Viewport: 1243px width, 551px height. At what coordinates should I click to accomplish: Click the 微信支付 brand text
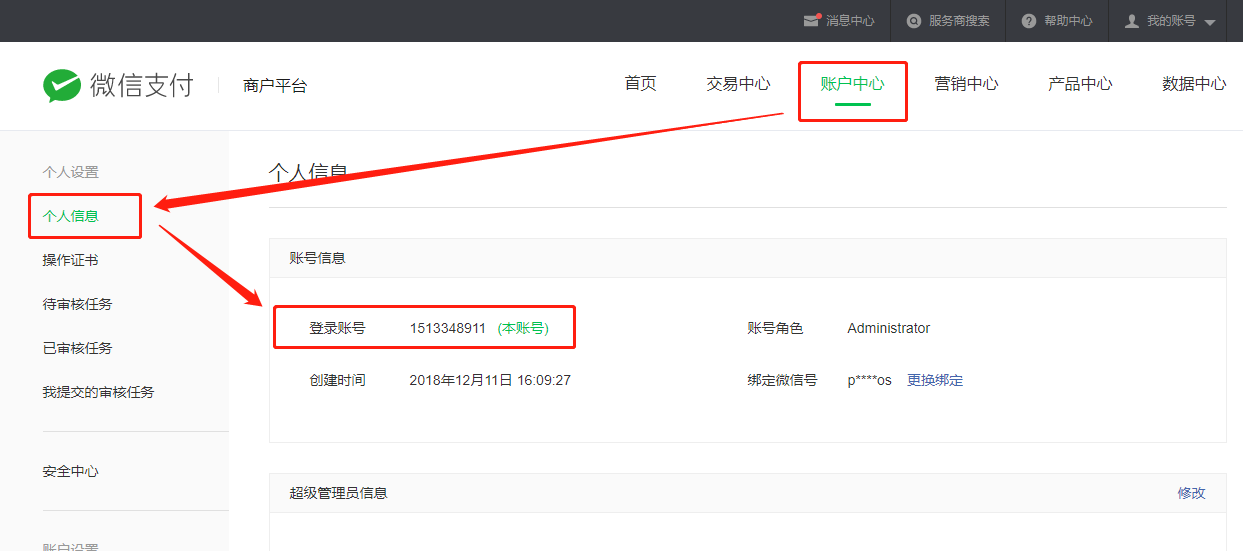[x=141, y=86]
